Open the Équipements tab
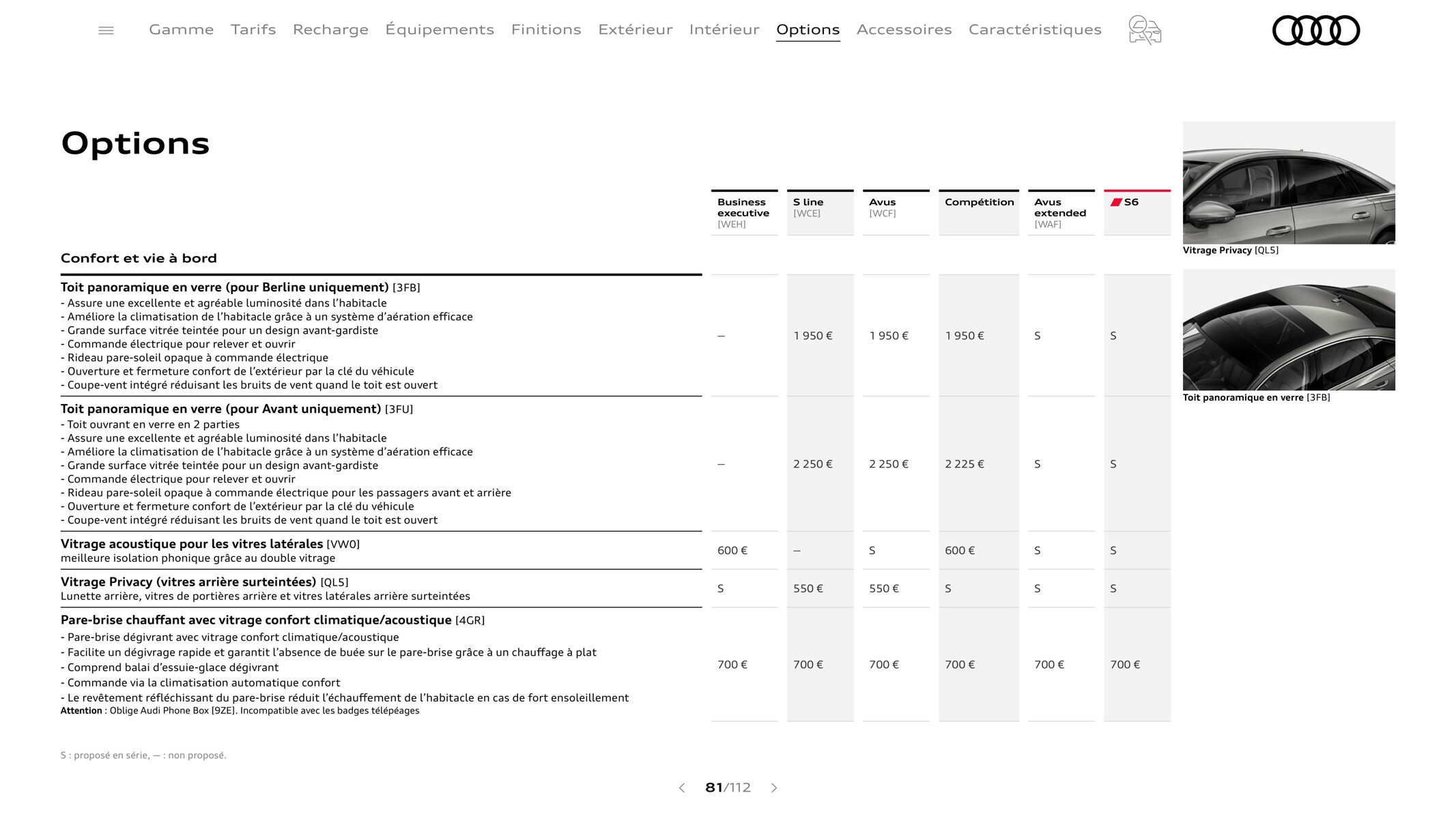1456x819 pixels. (x=440, y=29)
